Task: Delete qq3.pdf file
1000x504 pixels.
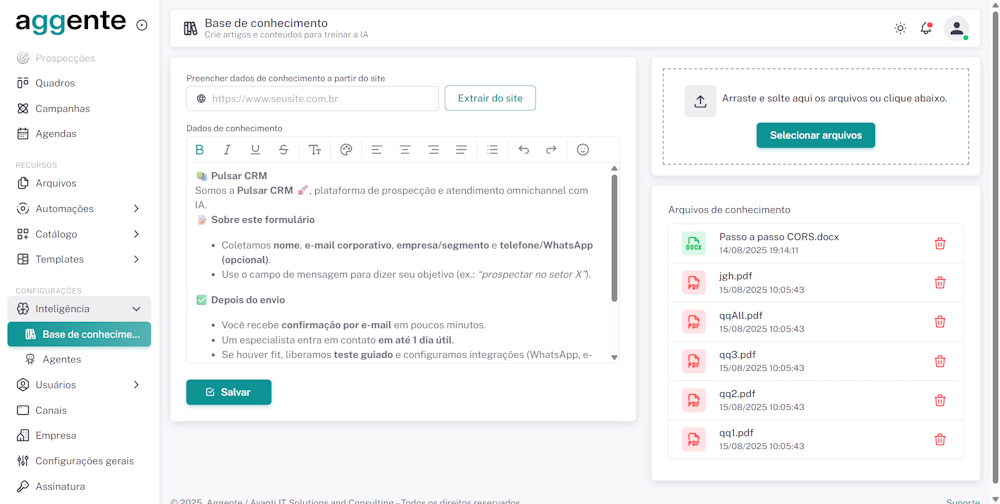Action: pos(939,361)
